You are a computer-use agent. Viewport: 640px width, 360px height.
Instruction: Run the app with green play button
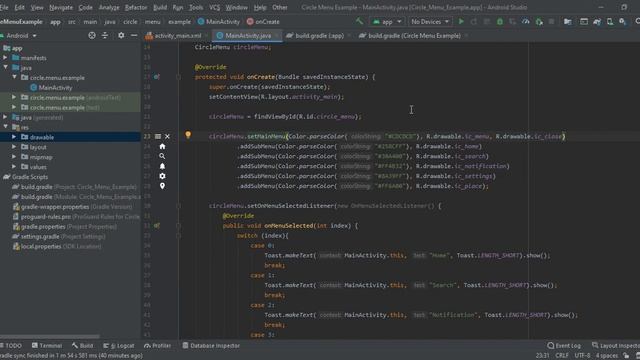click(461, 22)
